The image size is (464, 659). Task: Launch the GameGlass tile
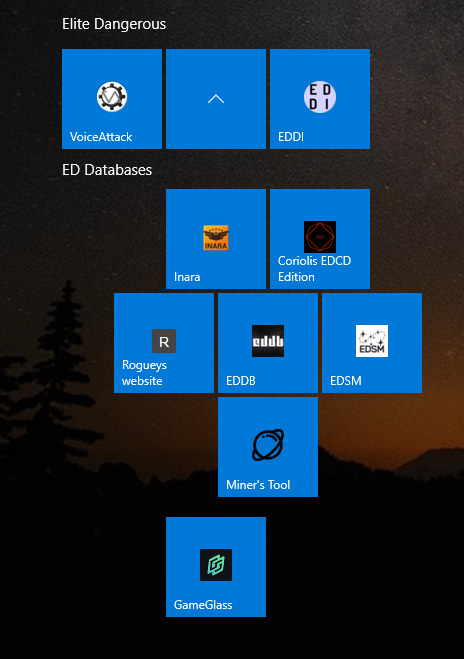(216, 567)
